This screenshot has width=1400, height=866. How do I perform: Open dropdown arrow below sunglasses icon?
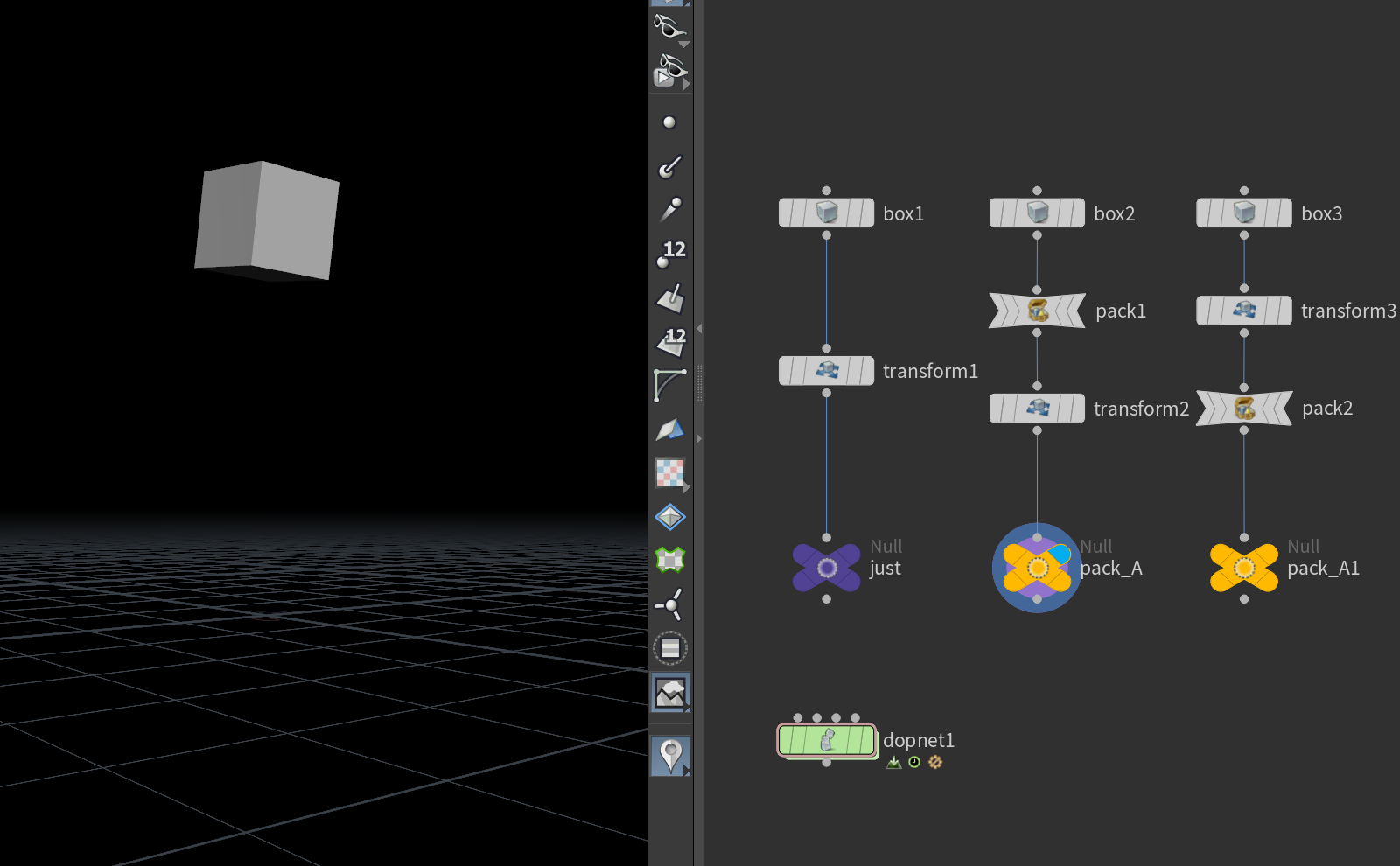[684, 45]
